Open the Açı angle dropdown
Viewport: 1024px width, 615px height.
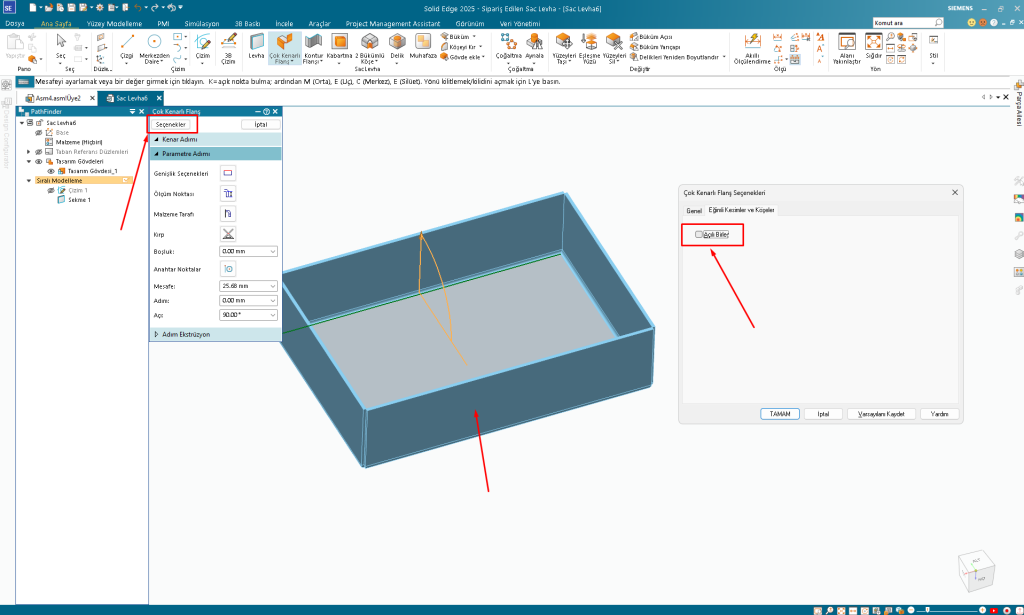(x=273, y=314)
